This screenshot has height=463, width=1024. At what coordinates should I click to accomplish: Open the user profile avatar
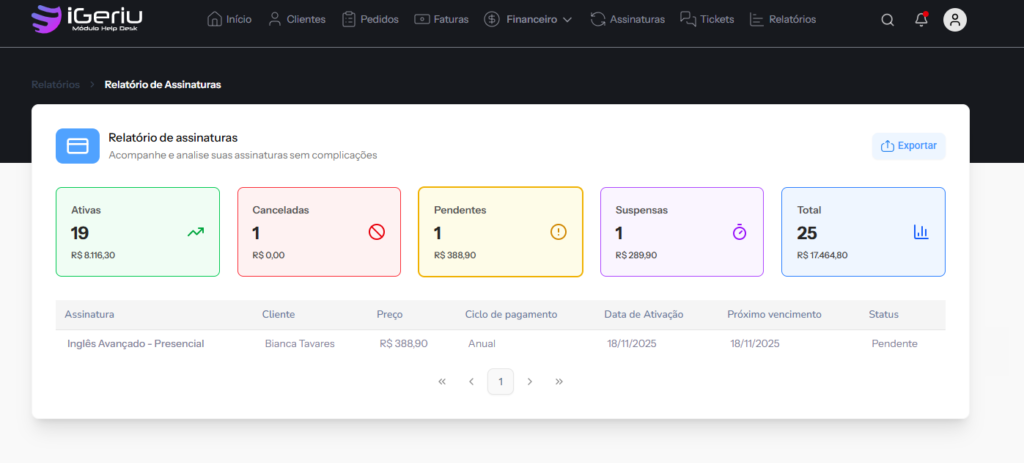[x=955, y=20]
